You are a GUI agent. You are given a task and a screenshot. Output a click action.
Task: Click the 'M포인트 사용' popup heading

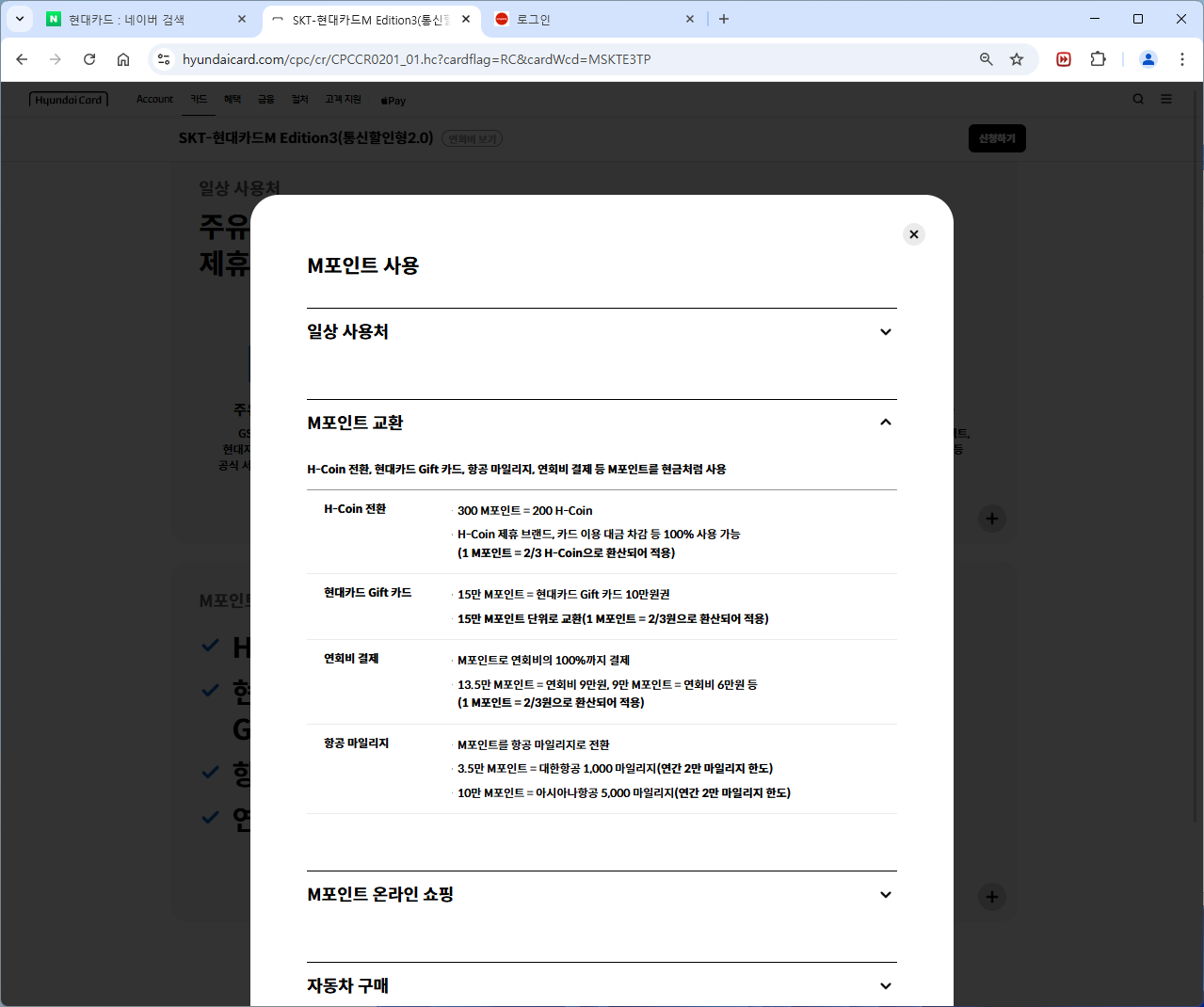coord(363,265)
